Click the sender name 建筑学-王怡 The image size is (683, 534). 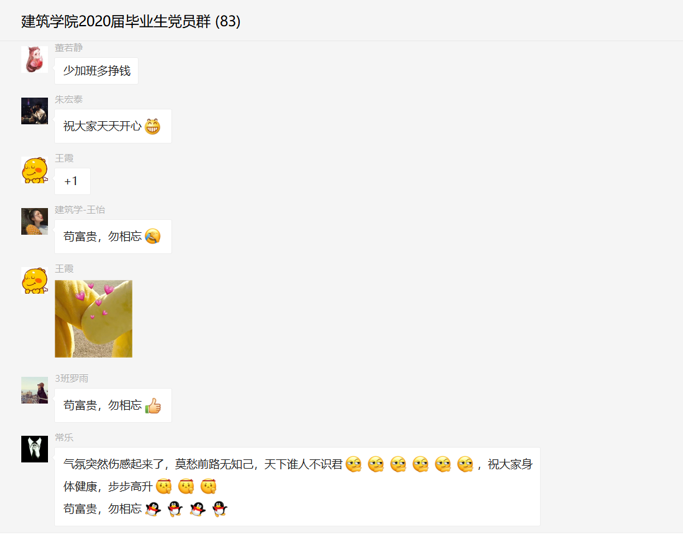pos(80,210)
